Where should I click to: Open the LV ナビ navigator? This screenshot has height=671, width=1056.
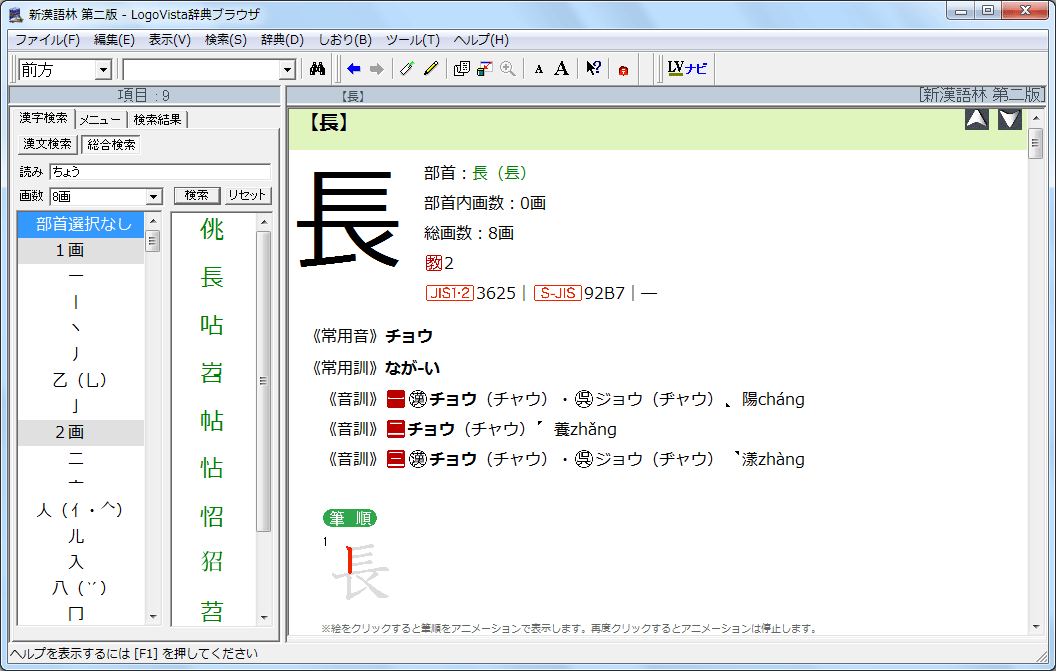687,69
